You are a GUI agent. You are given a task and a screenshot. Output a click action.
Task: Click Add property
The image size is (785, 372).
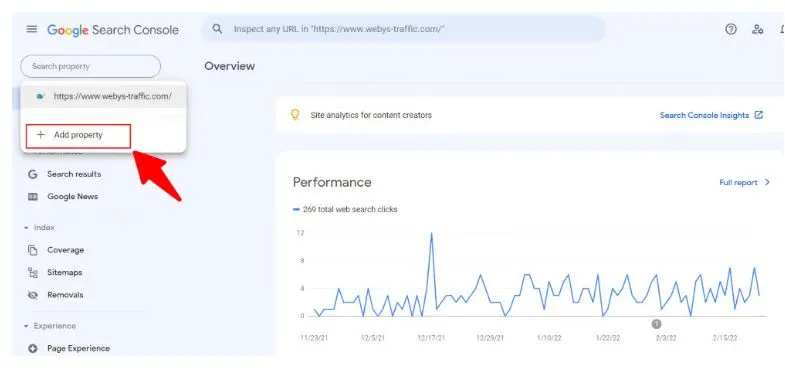point(79,135)
